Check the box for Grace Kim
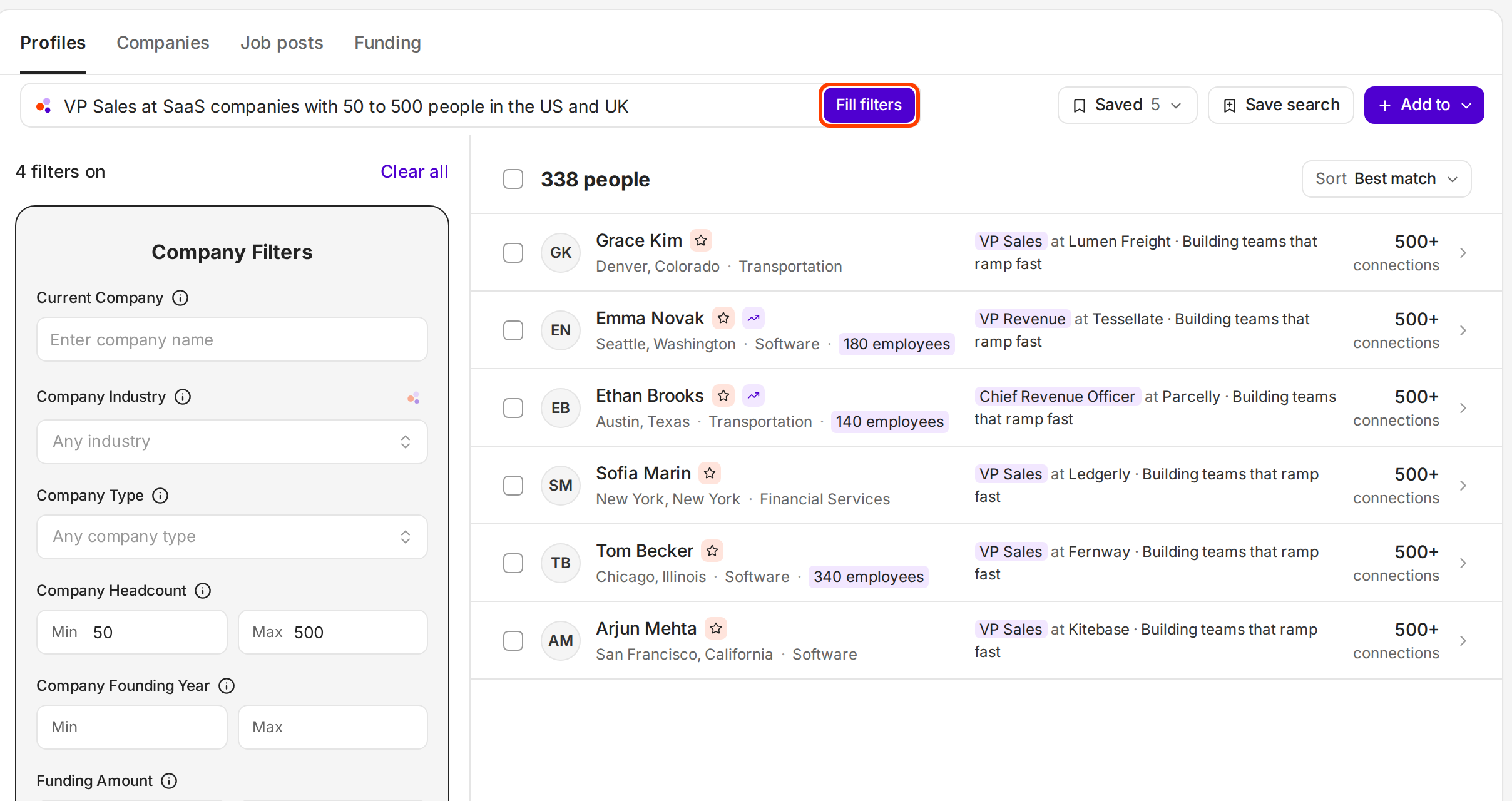 tap(513, 253)
